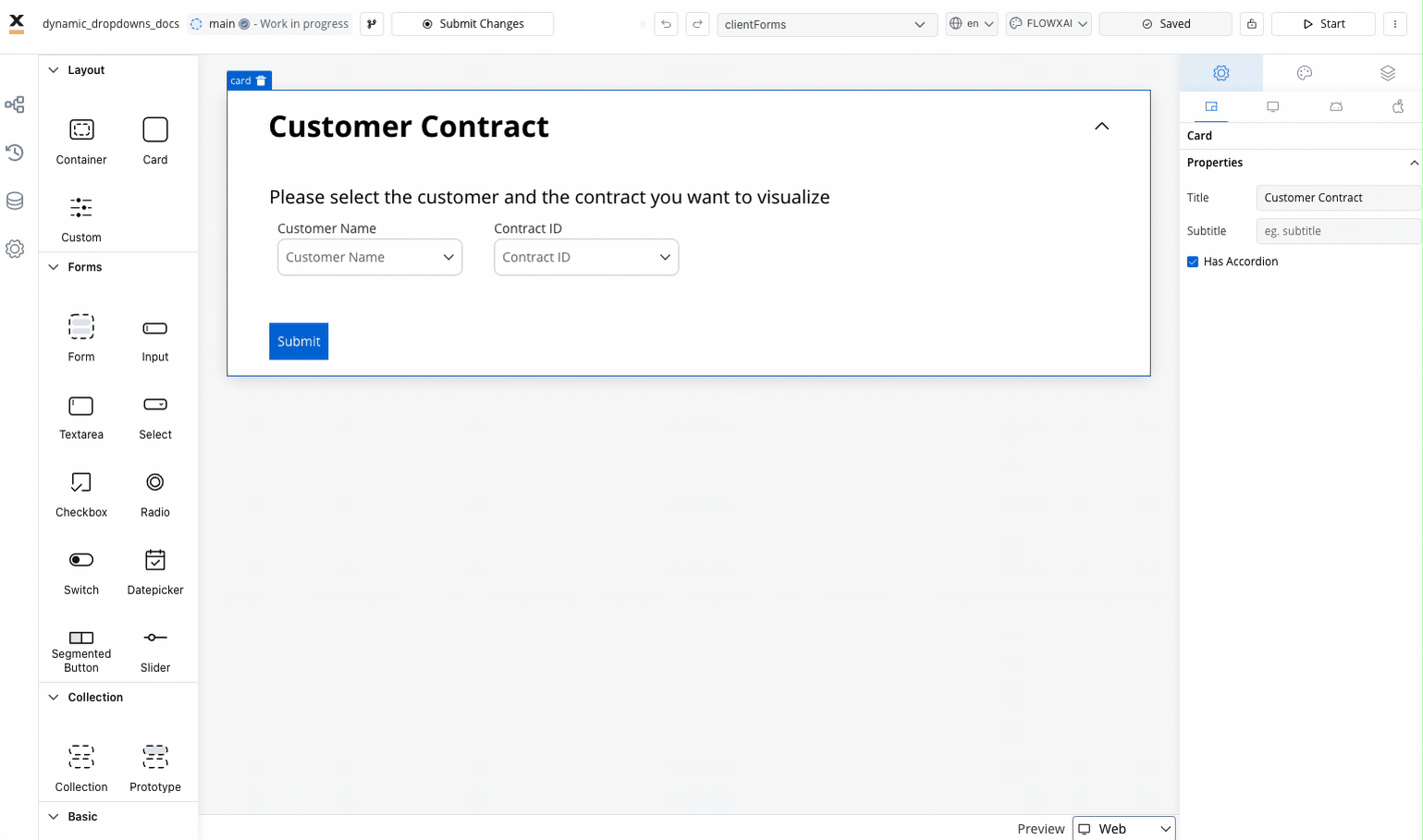Select the iOS apple platform tab
Image resolution: width=1423 pixels, height=840 pixels.
tap(1398, 107)
